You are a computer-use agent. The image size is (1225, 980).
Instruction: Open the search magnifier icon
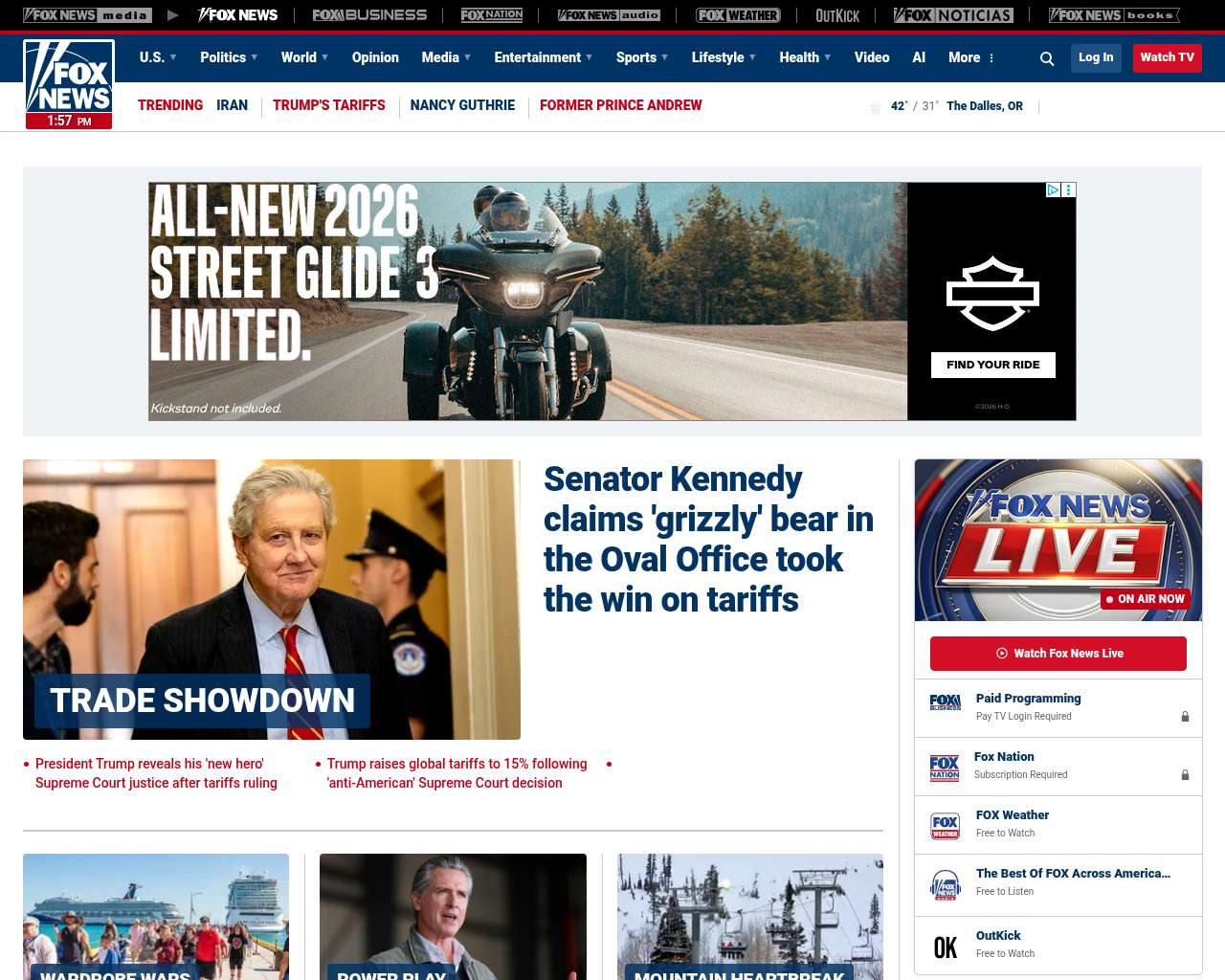[x=1047, y=58]
